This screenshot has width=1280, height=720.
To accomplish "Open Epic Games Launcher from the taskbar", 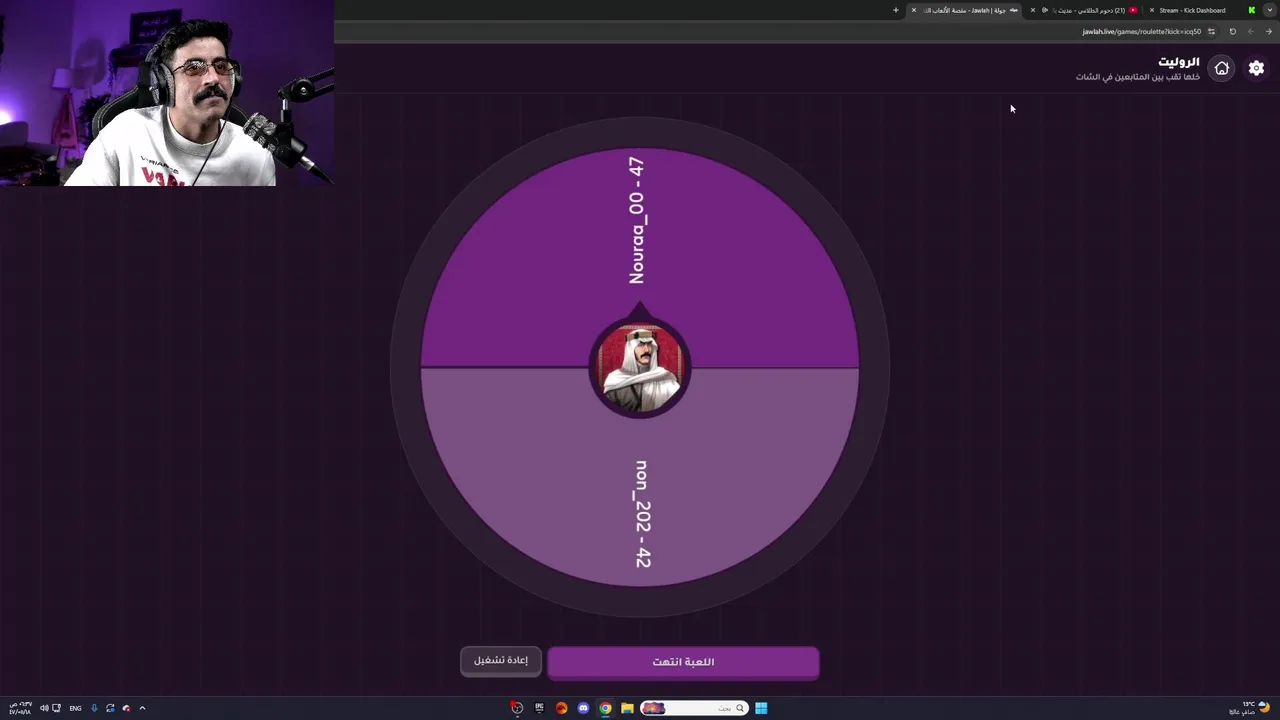I will (x=539, y=708).
